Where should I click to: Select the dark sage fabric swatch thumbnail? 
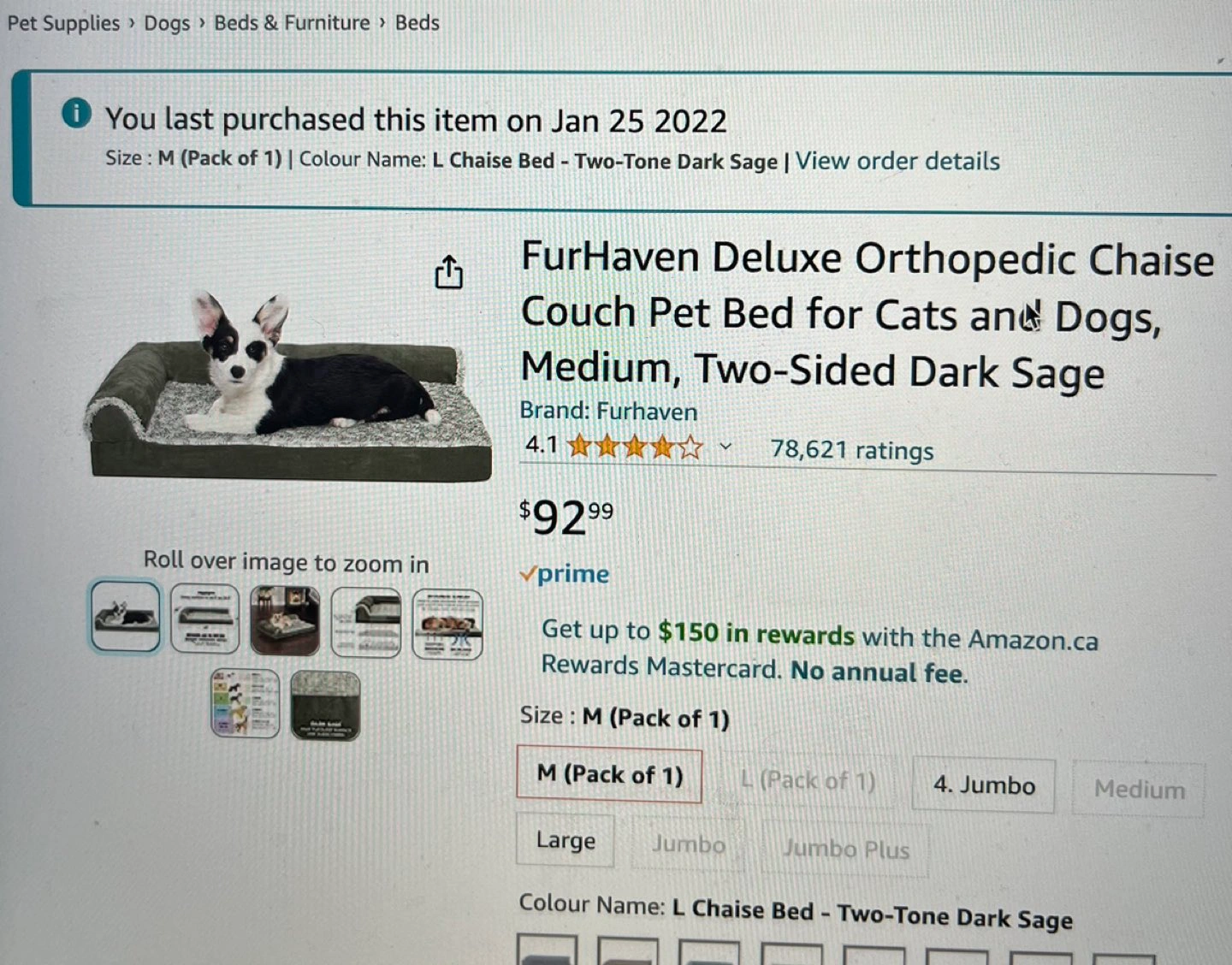click(x=325, y=706)
